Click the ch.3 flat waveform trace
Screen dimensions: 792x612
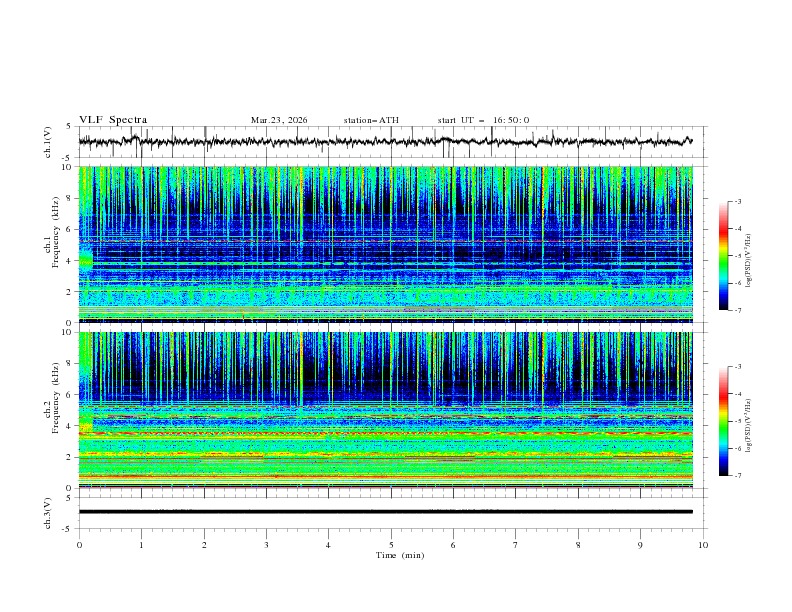pyautogui.click(x=385, y=512)
